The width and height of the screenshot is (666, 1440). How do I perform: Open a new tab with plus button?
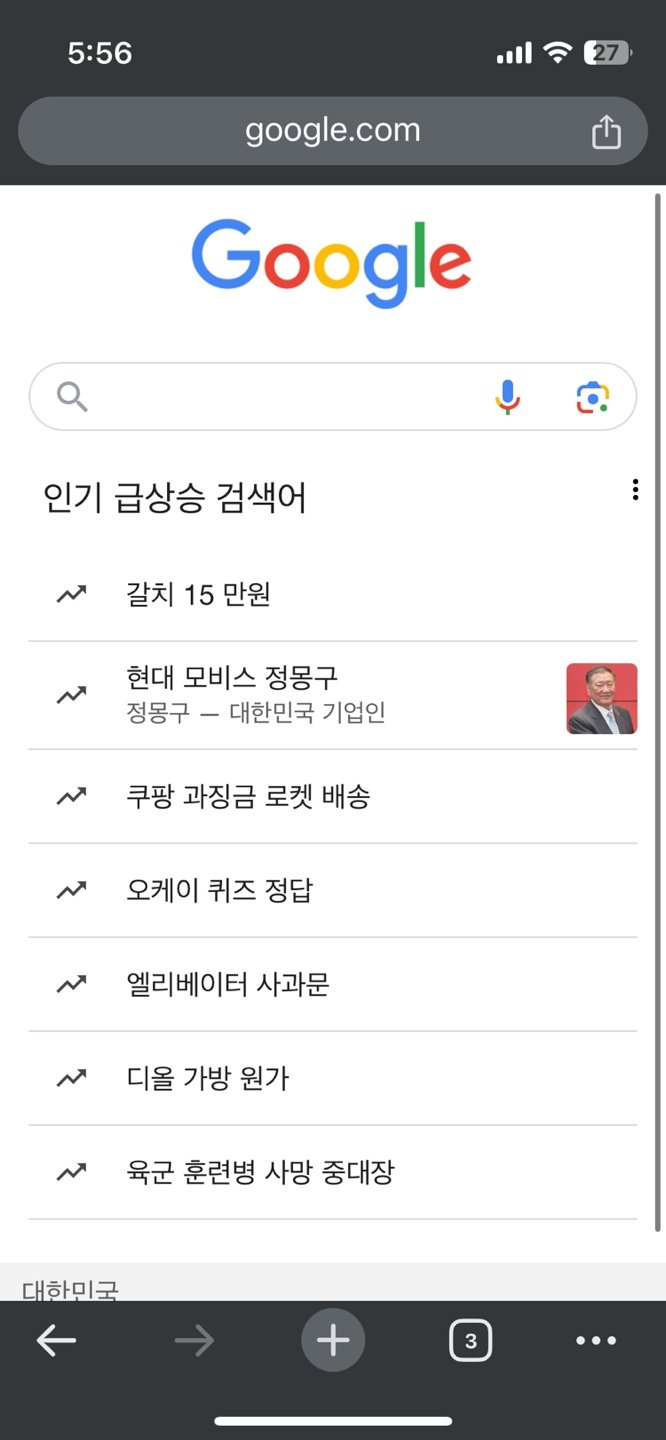[333, 1341]
